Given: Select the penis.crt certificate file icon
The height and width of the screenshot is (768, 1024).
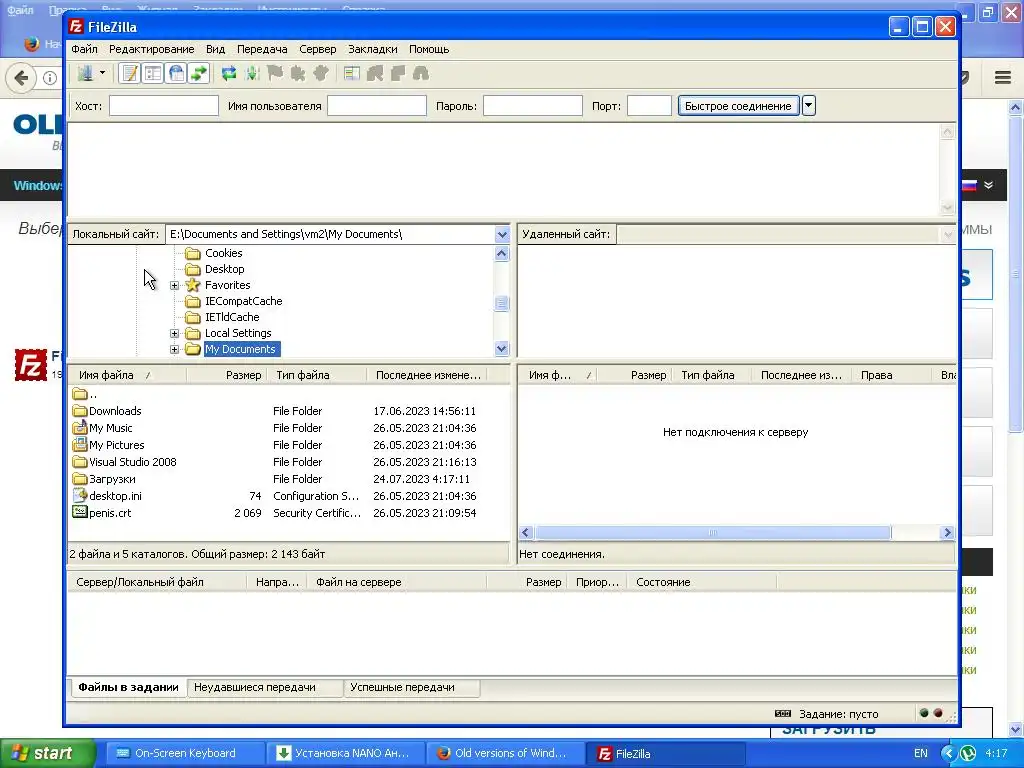Looking at the screenshot, I should point(80,512).
